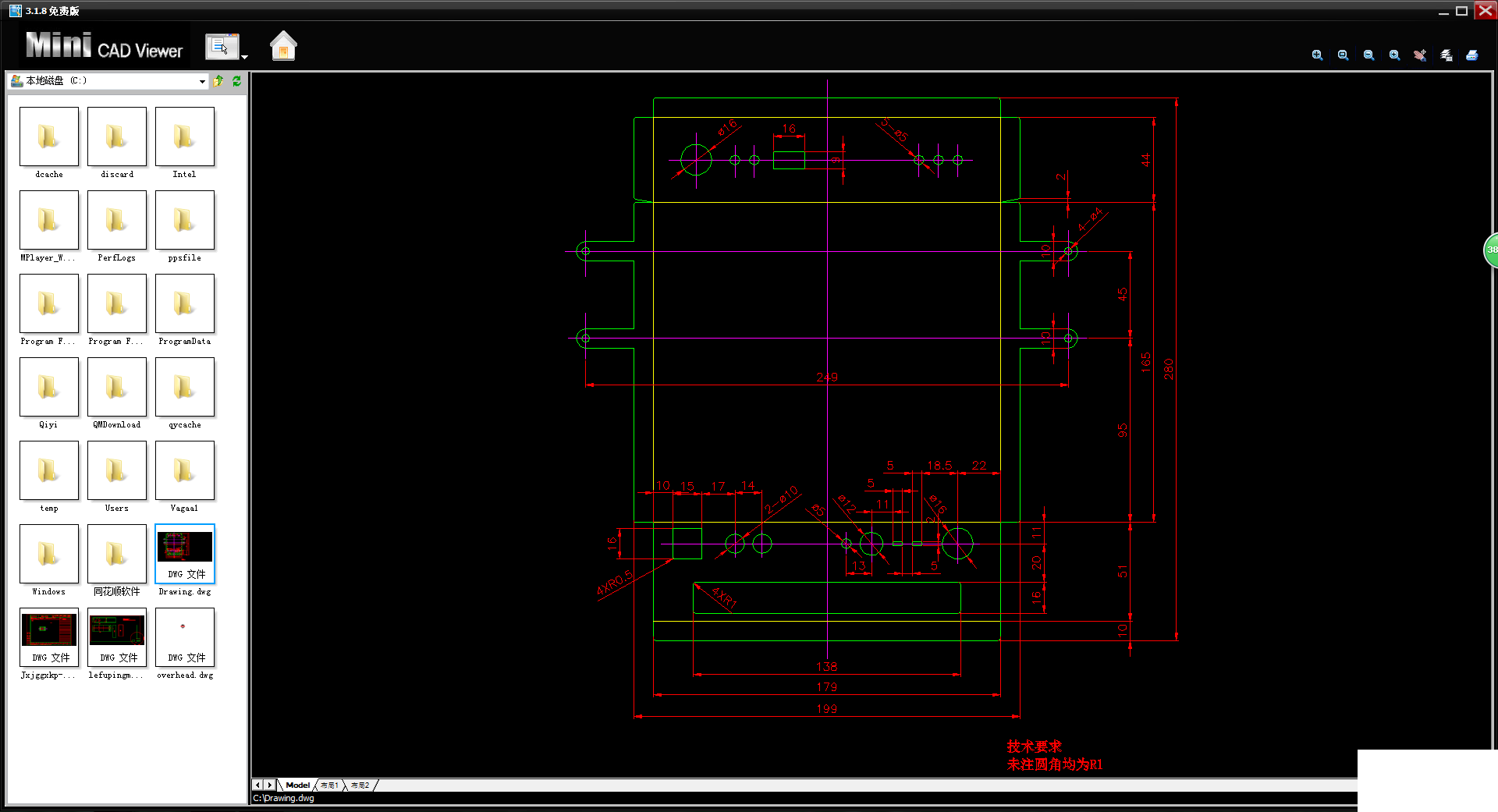1498x812 pixels.
Task: Click the zoom out magnifier
Action: pyautogui.click(x=1368, y=55)
